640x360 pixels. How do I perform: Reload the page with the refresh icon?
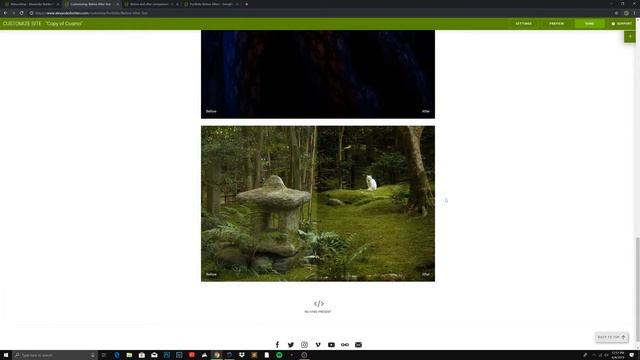tap(21, 13)
